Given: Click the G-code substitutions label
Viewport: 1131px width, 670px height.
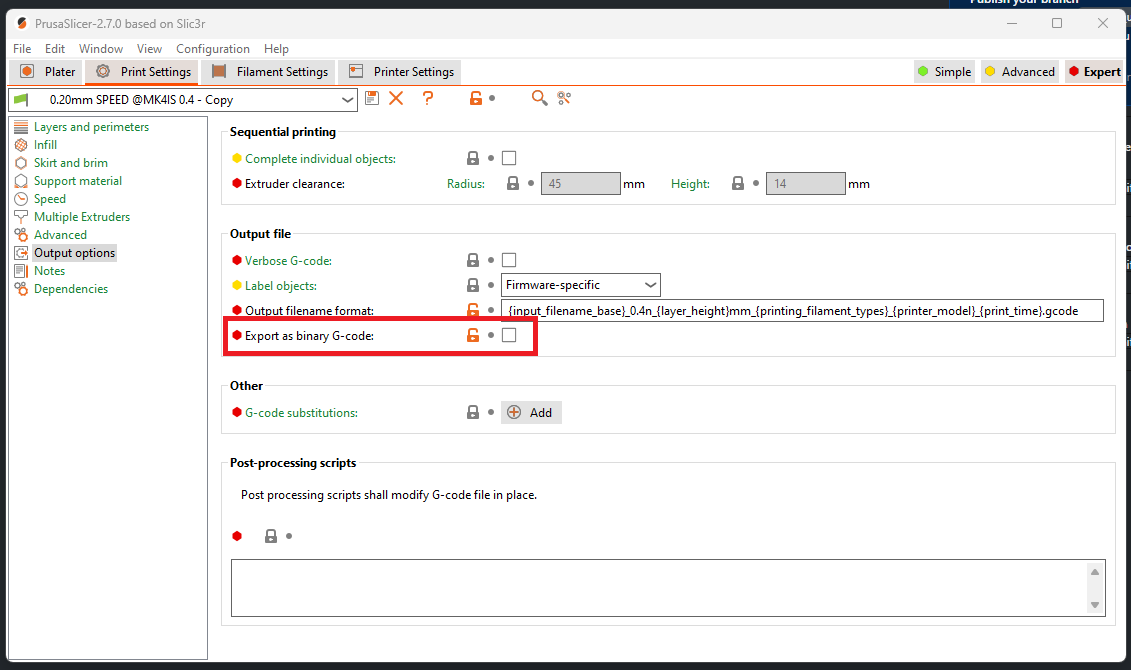Looking at the screenshot, I should 302,413.
